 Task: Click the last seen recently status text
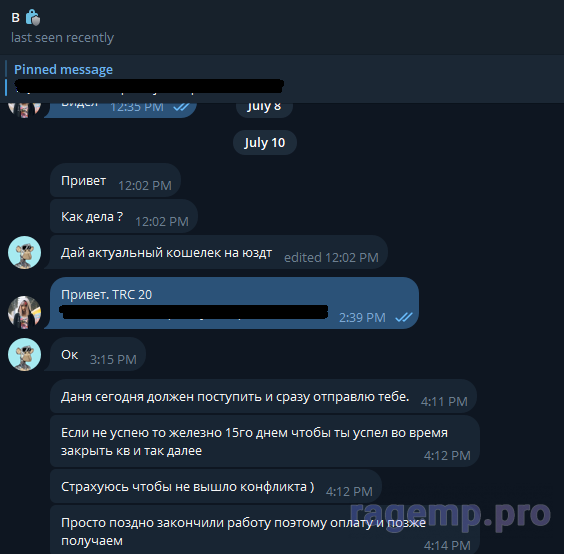click(x=63, y=37)
